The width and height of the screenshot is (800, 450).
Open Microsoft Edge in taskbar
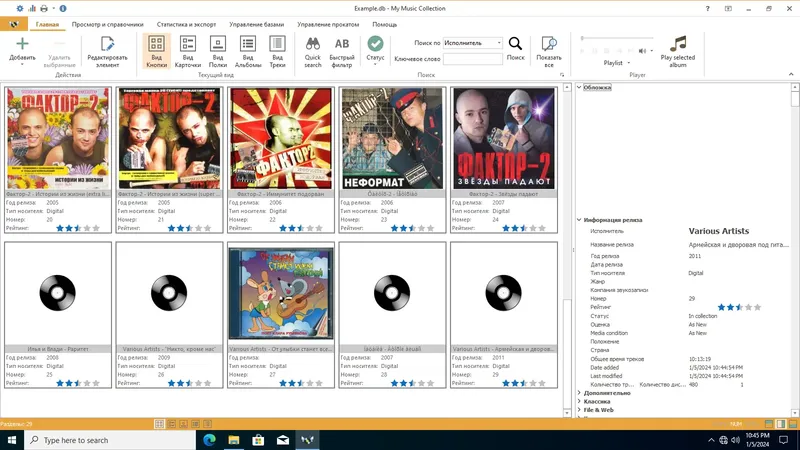click(x=209, y=440)
